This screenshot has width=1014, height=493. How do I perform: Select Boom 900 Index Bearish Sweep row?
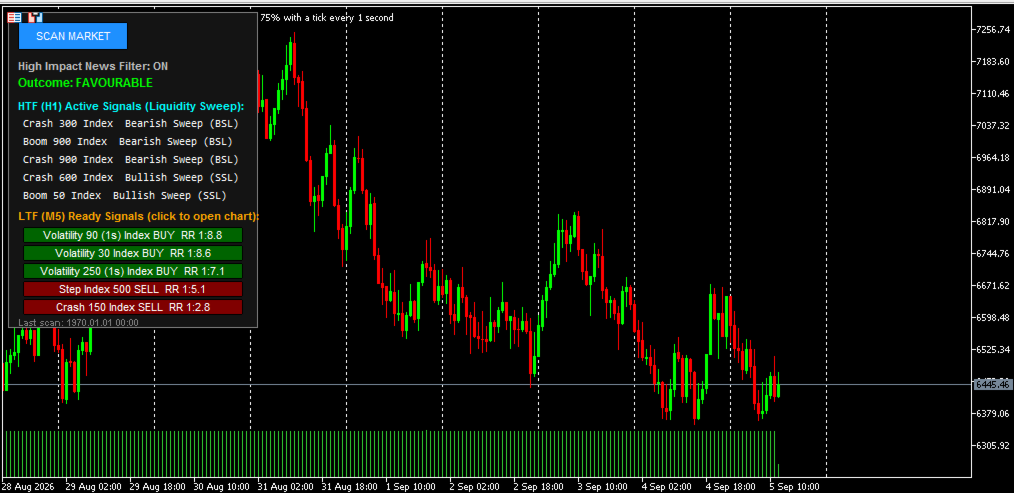127,141
